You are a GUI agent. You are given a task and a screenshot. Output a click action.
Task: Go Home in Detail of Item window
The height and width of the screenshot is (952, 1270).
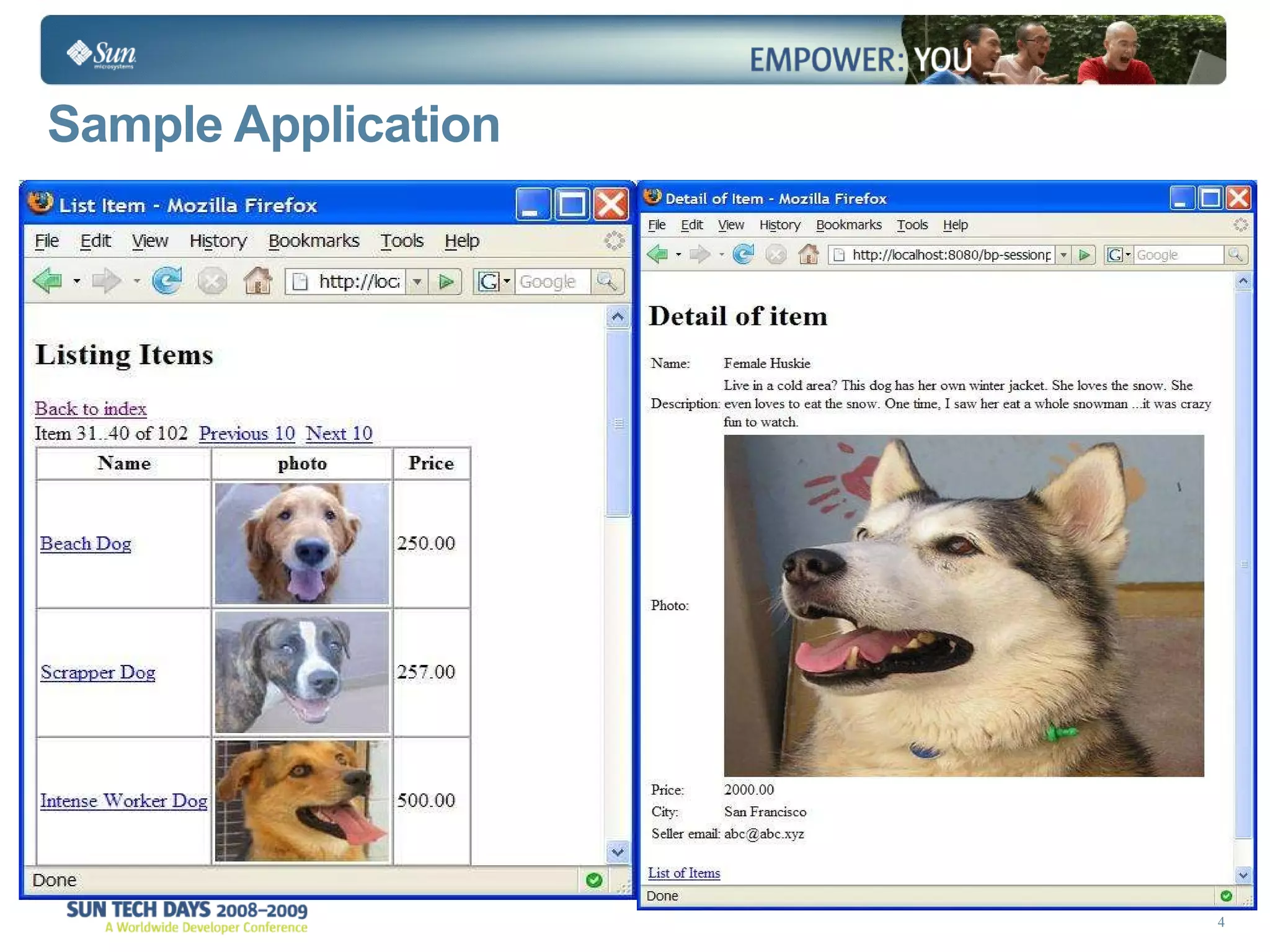[x=808, y=254]
